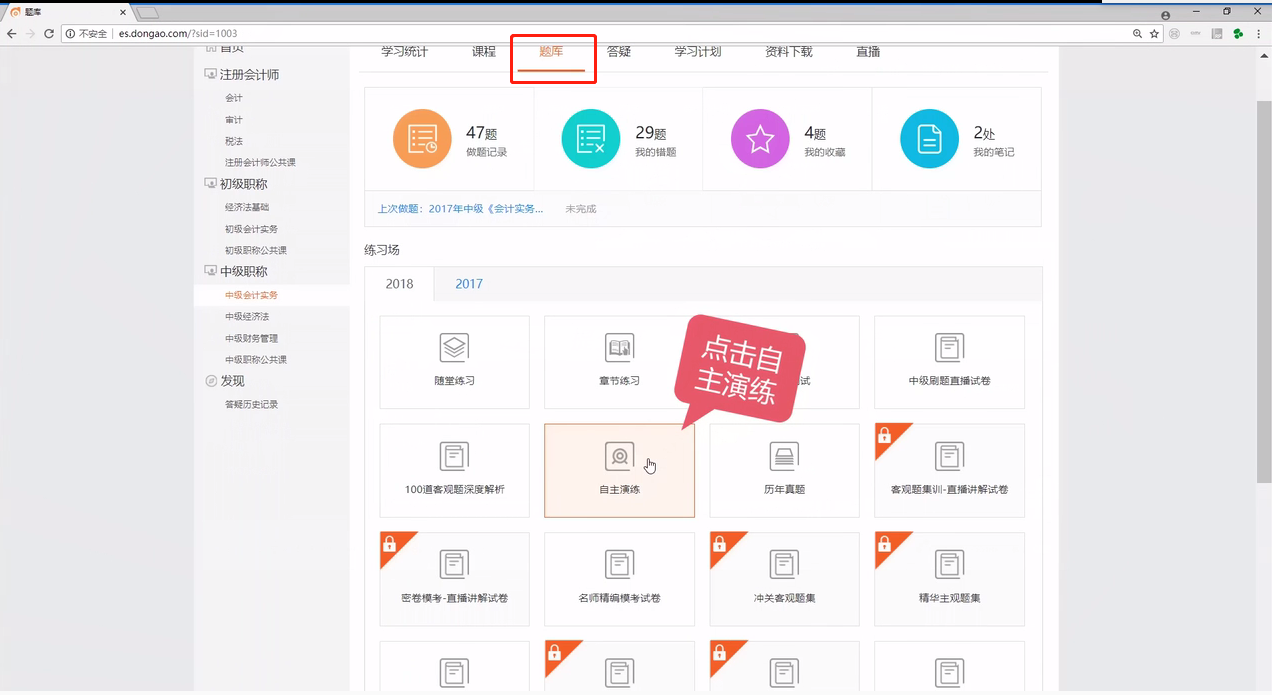Switch to the 2017 practice tab

(469, 284)
